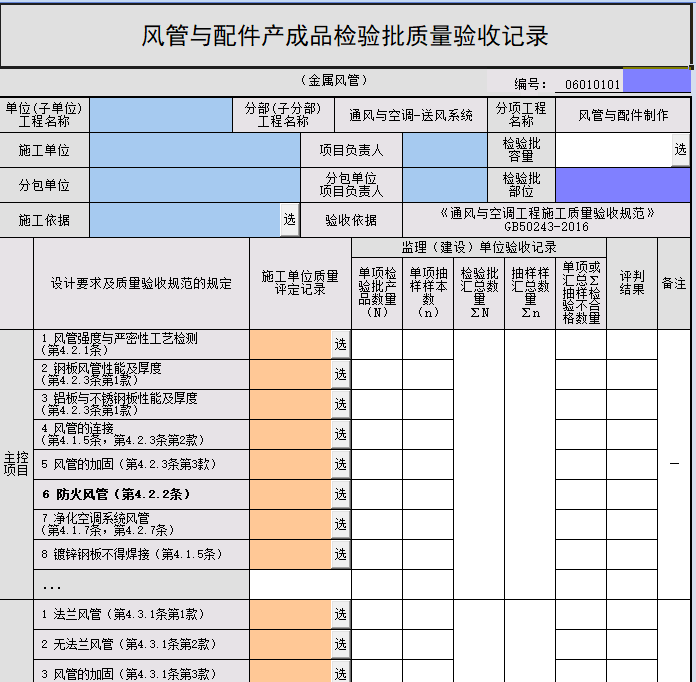Select the blue 单位工程名称 input field
This screenshot has height=682, width=696.
tap(160, 115)
